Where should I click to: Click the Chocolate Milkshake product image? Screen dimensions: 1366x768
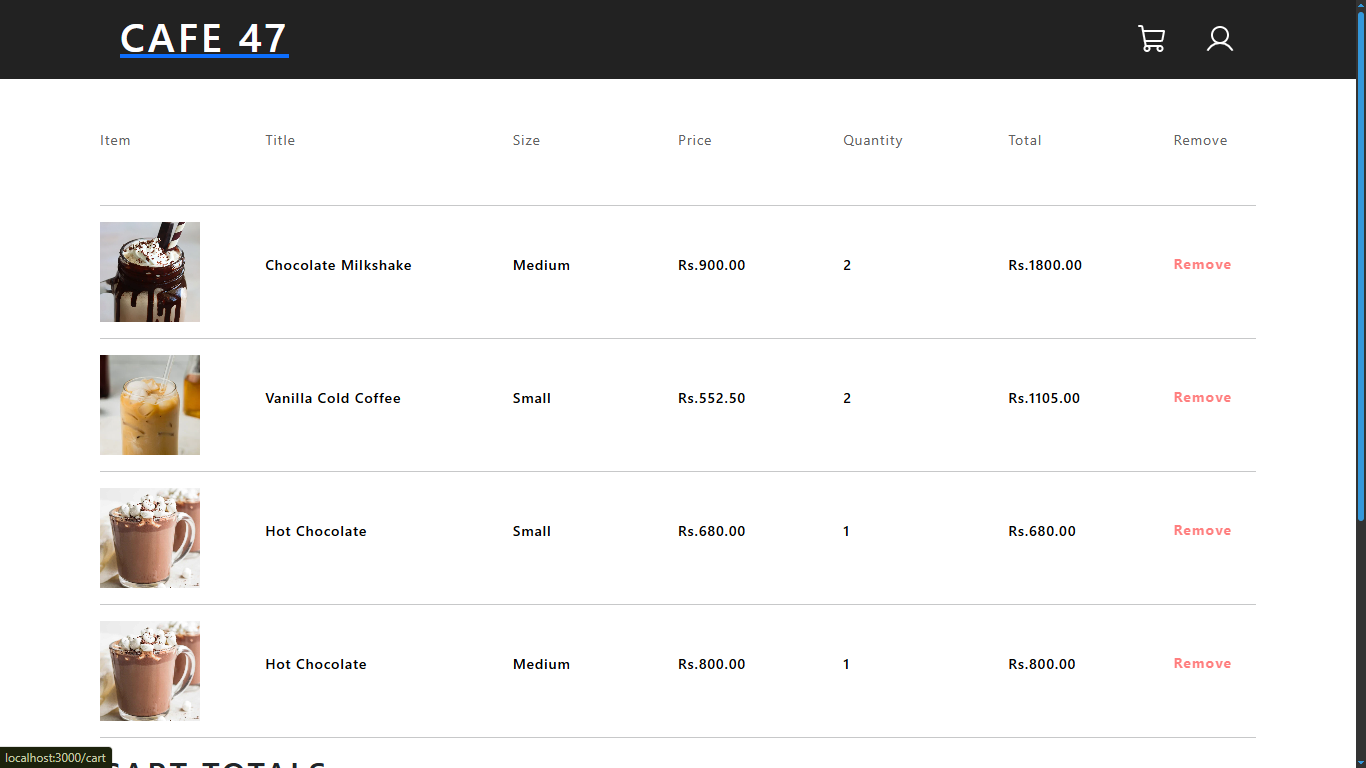pos(150,272)
